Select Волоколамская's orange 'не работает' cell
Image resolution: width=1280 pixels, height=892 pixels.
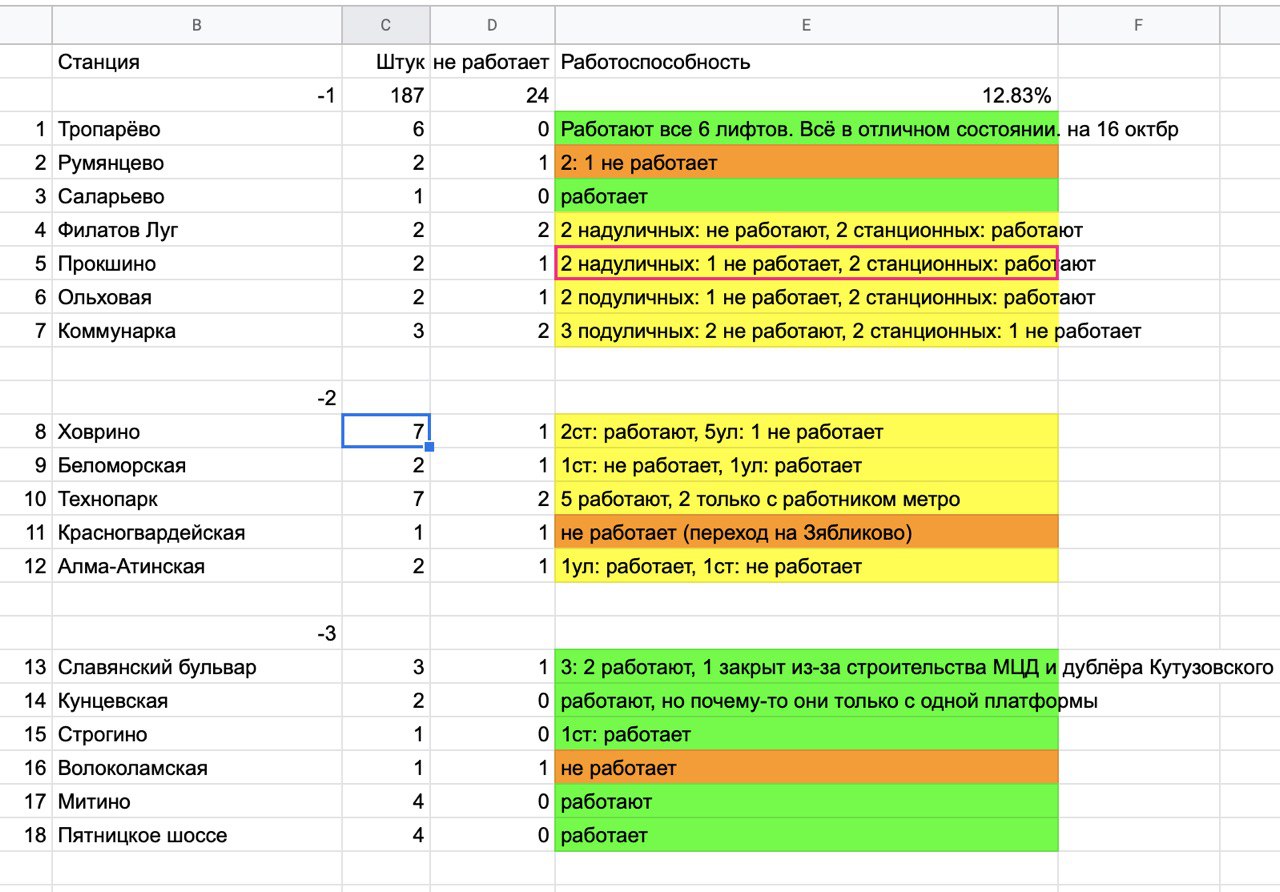(x=806, y=768)
